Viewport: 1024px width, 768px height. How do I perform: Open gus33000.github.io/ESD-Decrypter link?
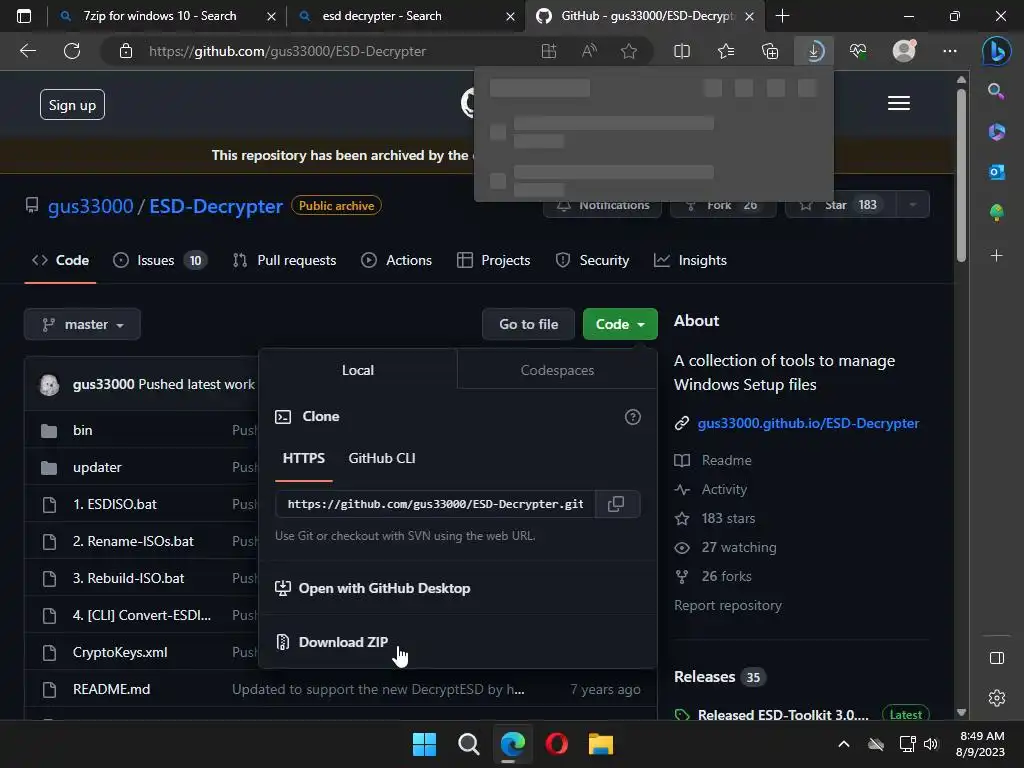click(808, 423)
